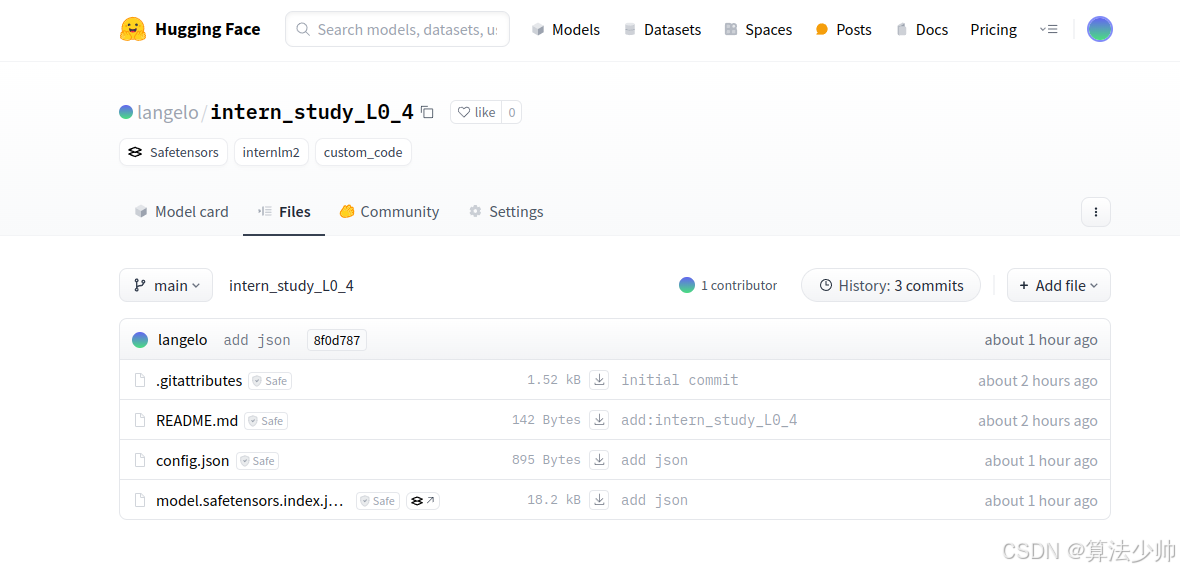Click the file icon beside README.md
This screenshot has height=571, width=1180.
pos(139,420)
